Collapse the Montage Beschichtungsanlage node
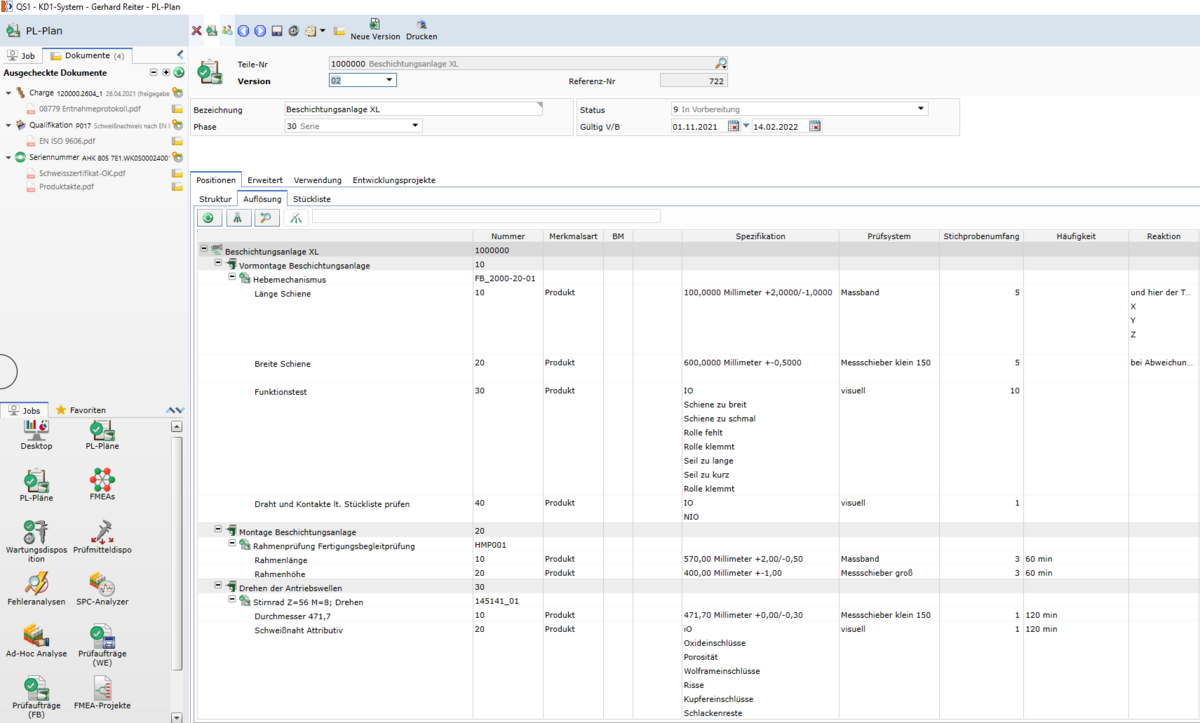 click(x=218, y=530)
